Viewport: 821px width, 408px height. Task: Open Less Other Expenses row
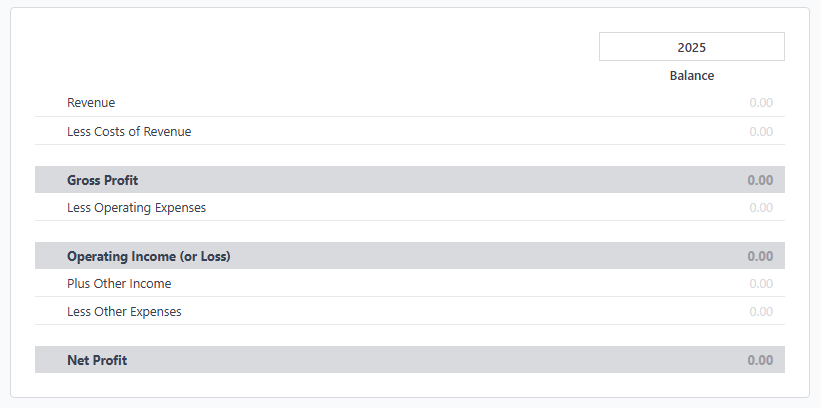click(410, 311)
